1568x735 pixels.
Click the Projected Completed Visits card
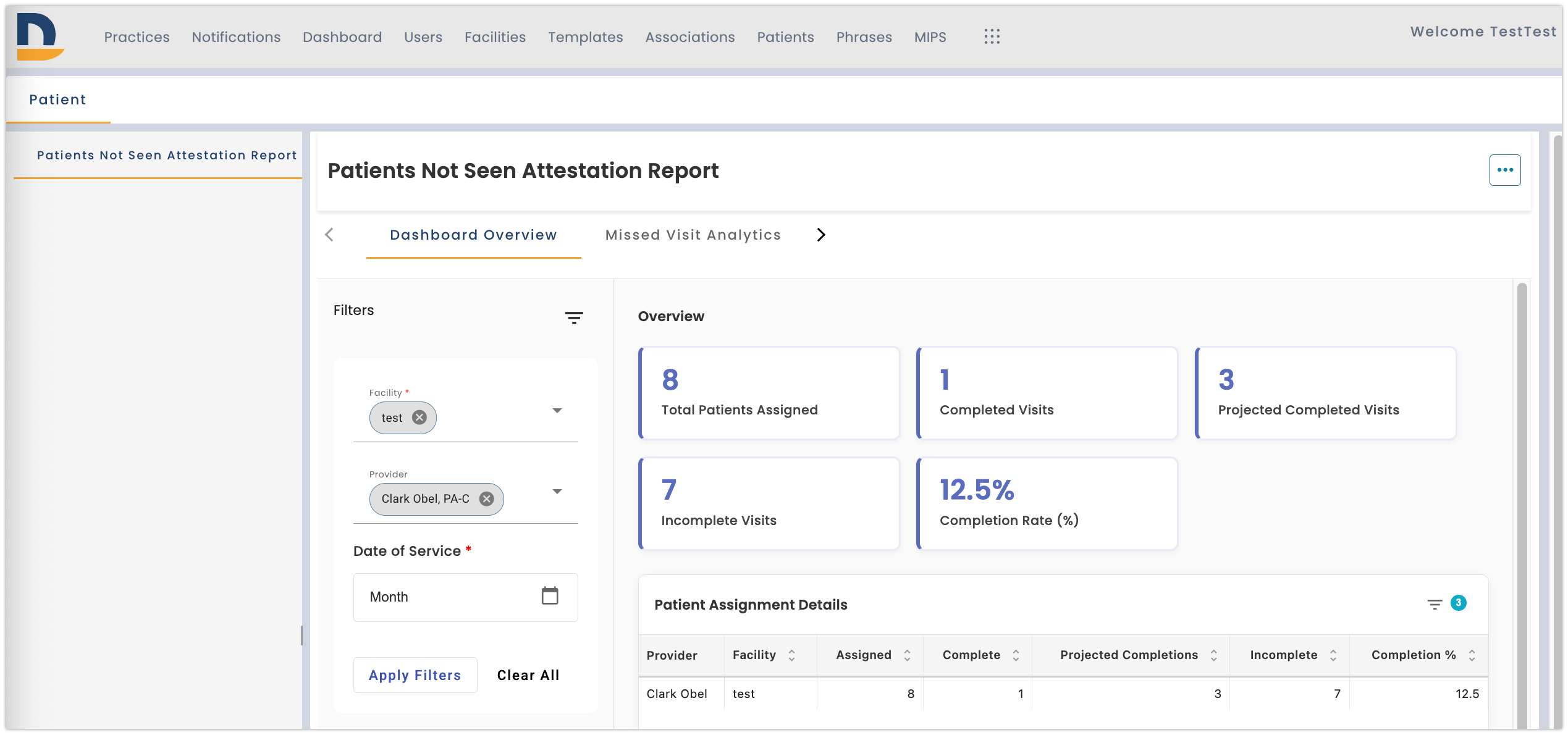[1325, 393]
